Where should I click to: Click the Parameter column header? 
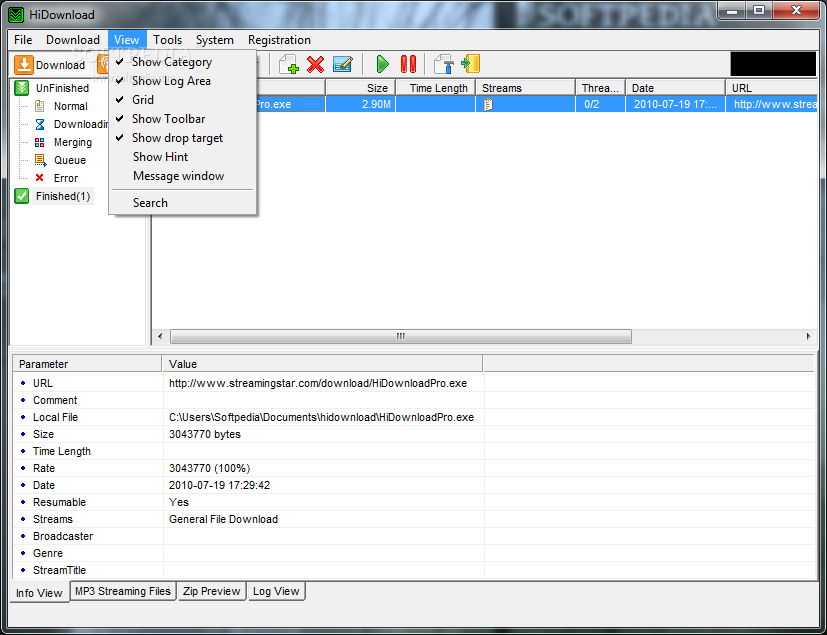[87, 364]
